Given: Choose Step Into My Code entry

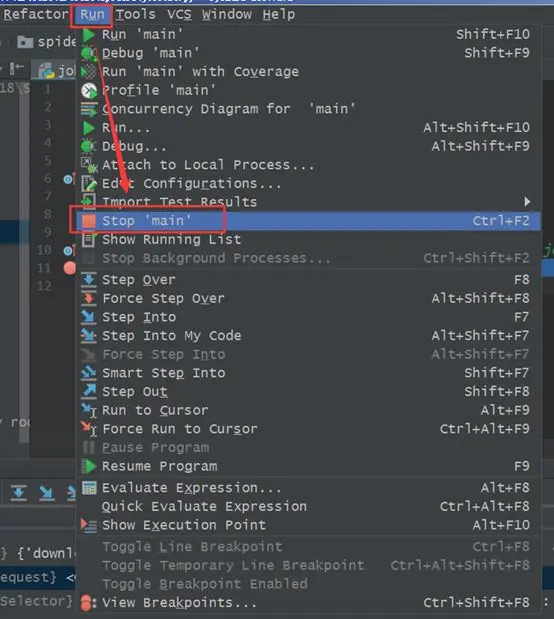Looking at the screenshot, I should (308, 336).
